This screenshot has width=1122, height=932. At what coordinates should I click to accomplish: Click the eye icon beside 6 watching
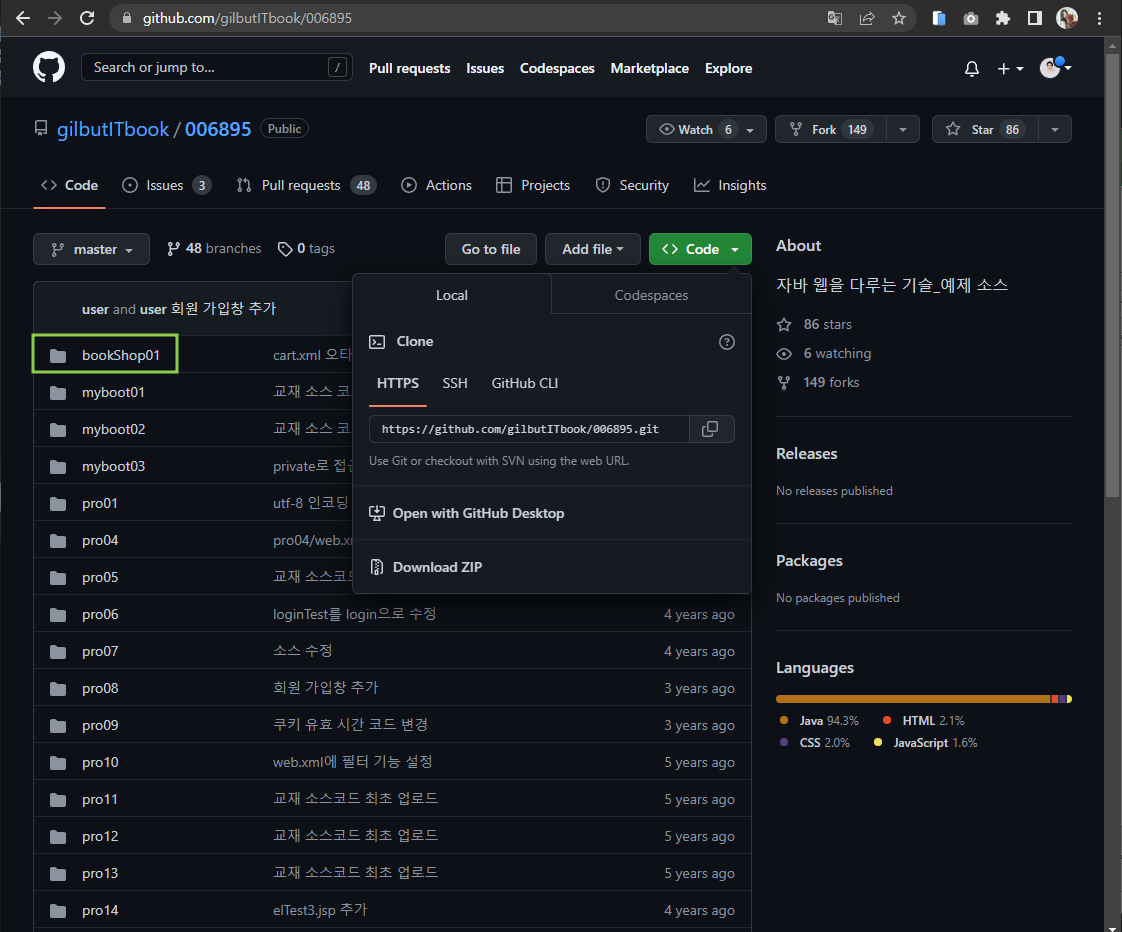click(784, 354)
